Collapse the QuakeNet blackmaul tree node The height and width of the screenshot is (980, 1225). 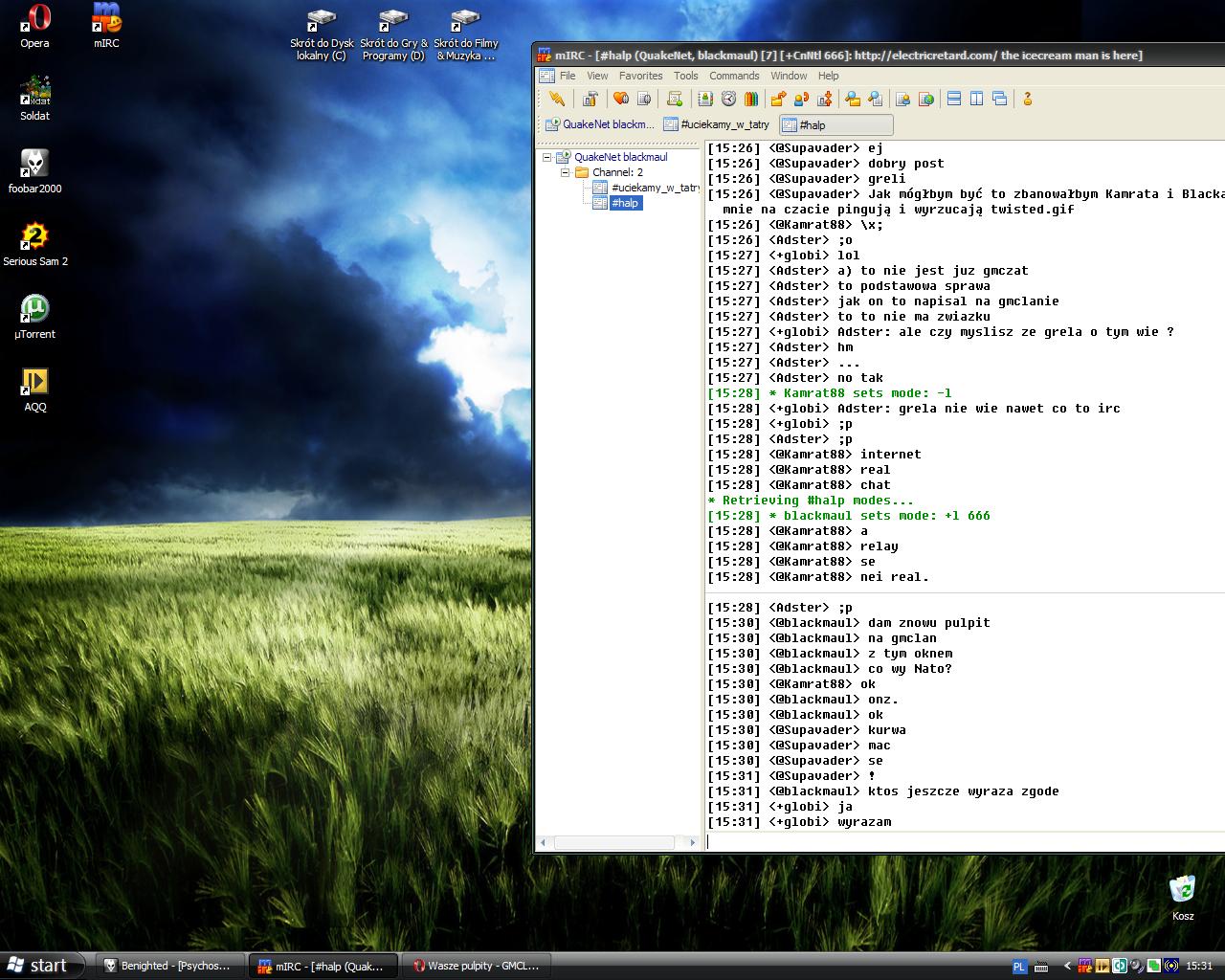[x=546, y=157]
